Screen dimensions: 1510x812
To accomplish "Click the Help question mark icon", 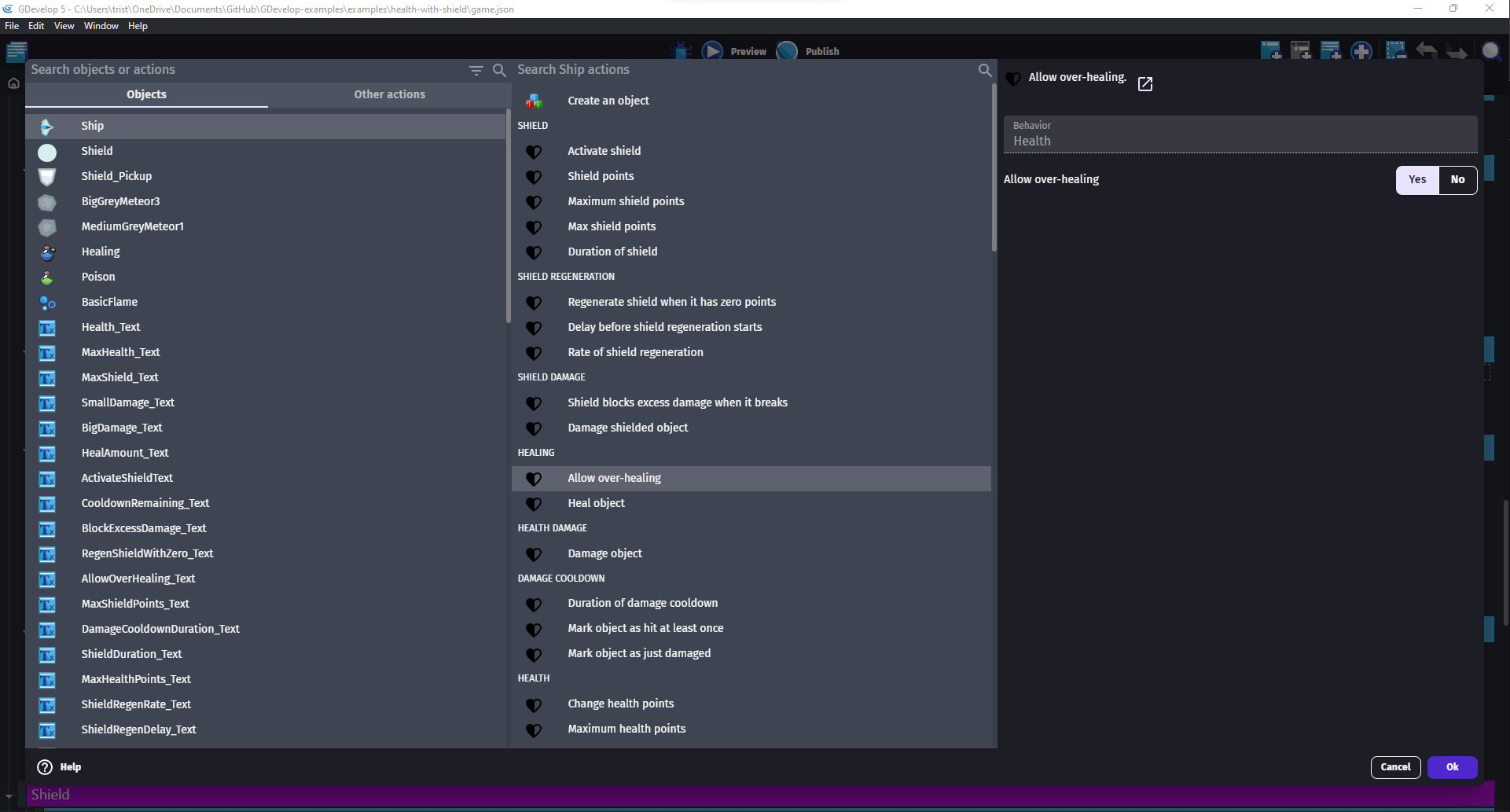I will pos(45,767).
